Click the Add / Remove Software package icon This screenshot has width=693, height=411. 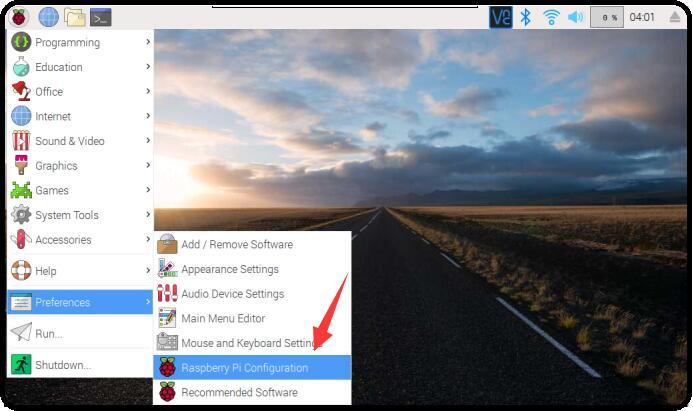[167, 244]
